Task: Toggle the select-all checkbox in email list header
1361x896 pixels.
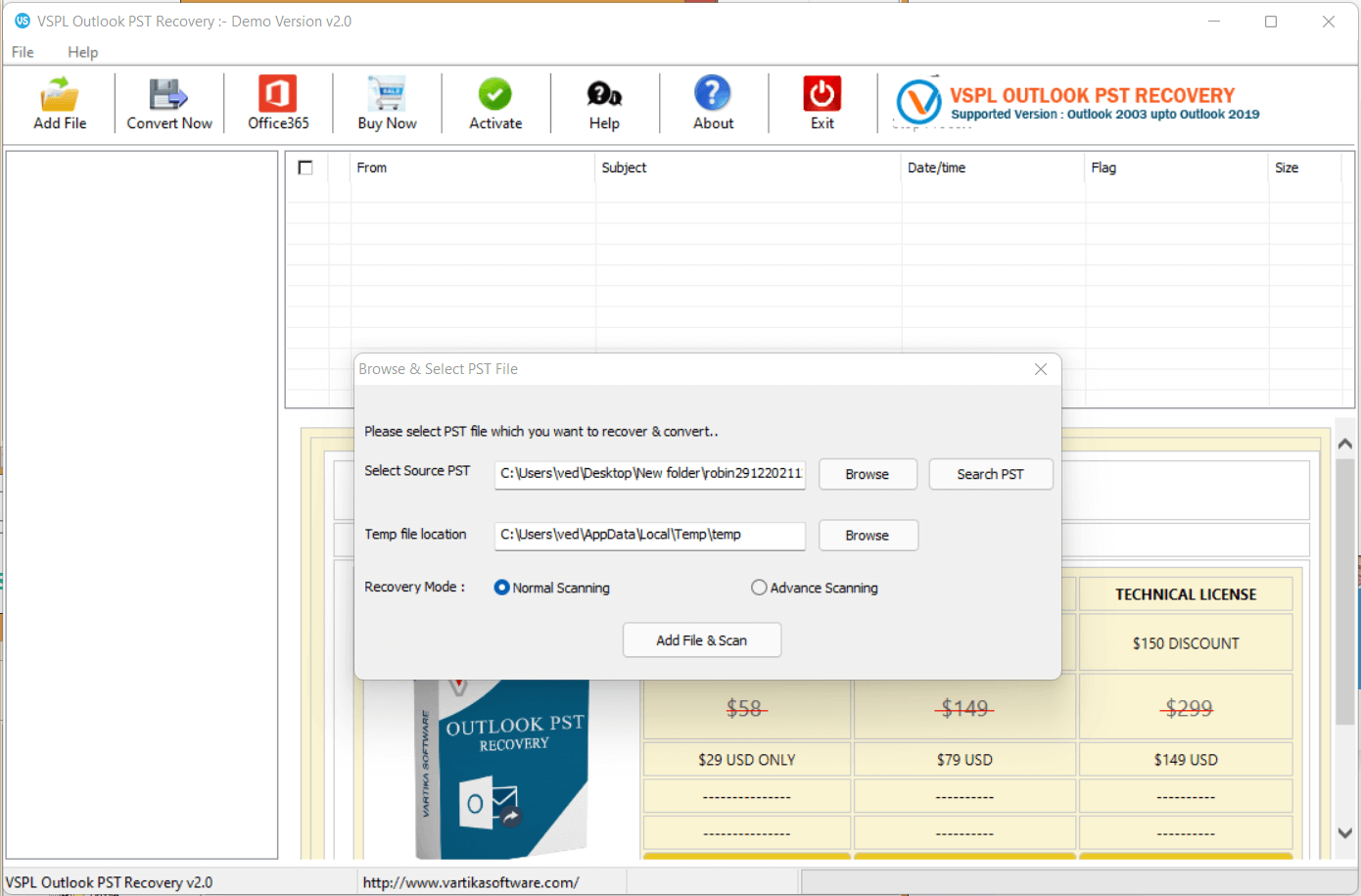Action: [305, 167]
